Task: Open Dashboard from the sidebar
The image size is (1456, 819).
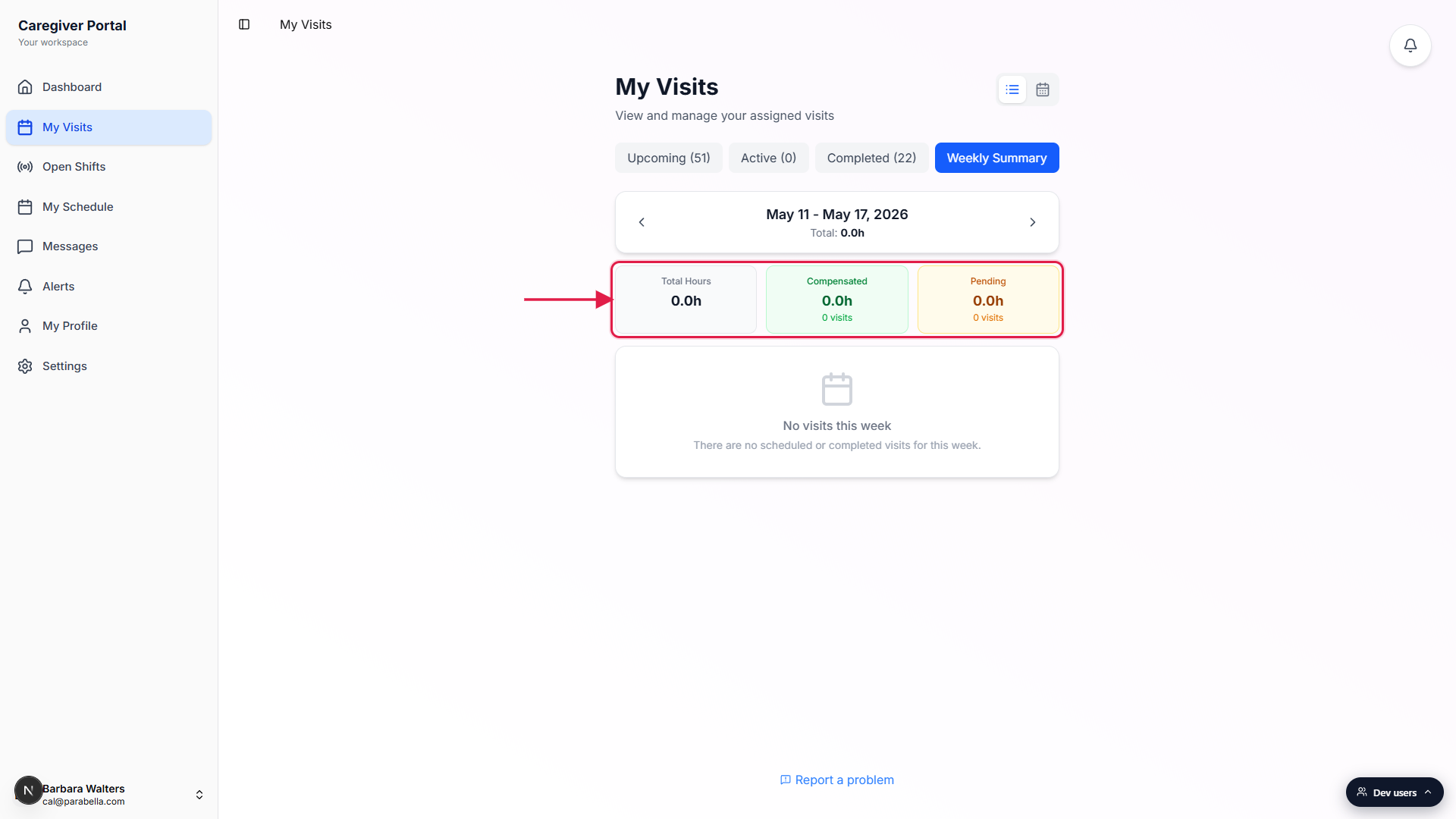Action: coord(108,87)
